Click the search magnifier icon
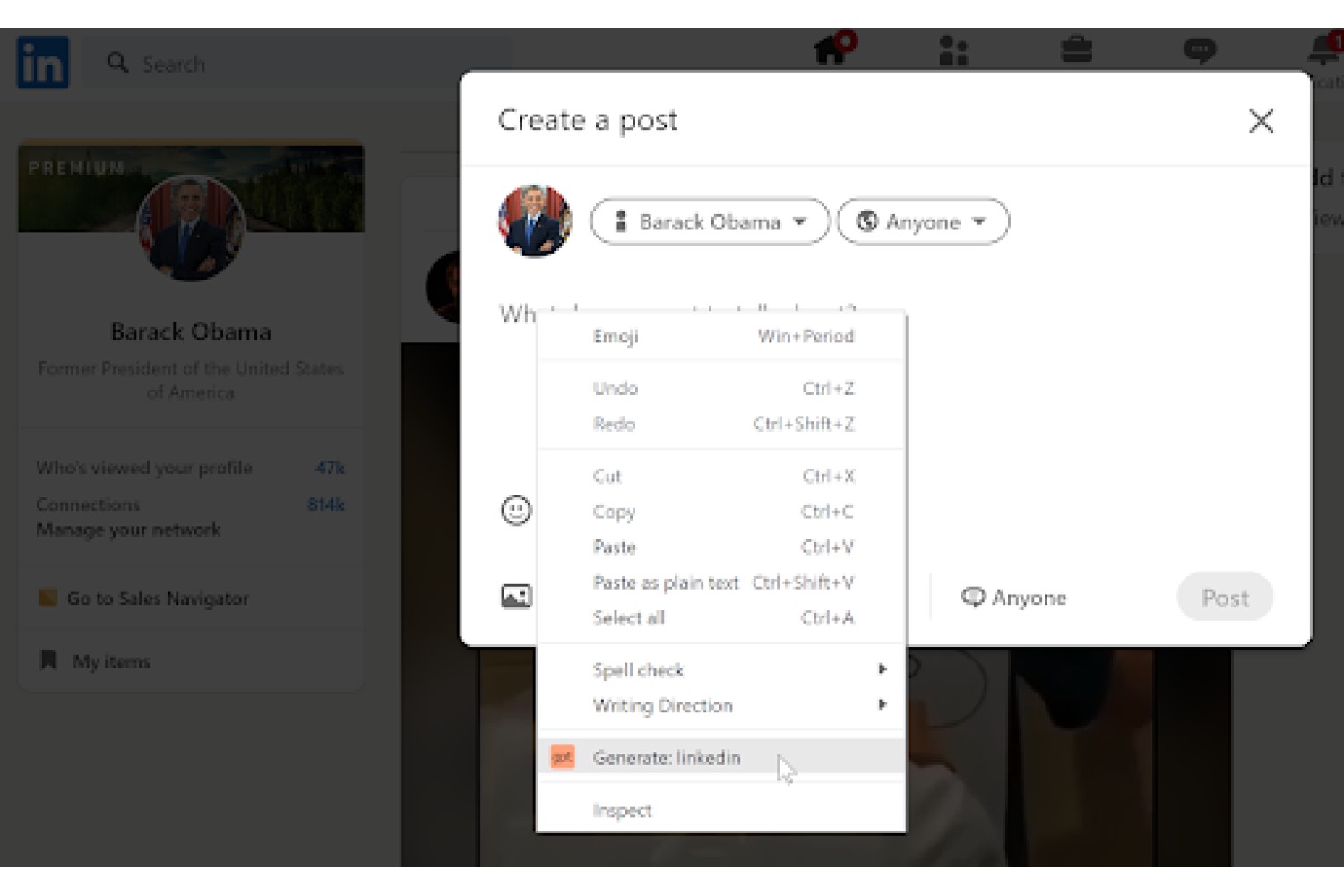Viewport: 1344px width, 896px height. click(116, 63)
